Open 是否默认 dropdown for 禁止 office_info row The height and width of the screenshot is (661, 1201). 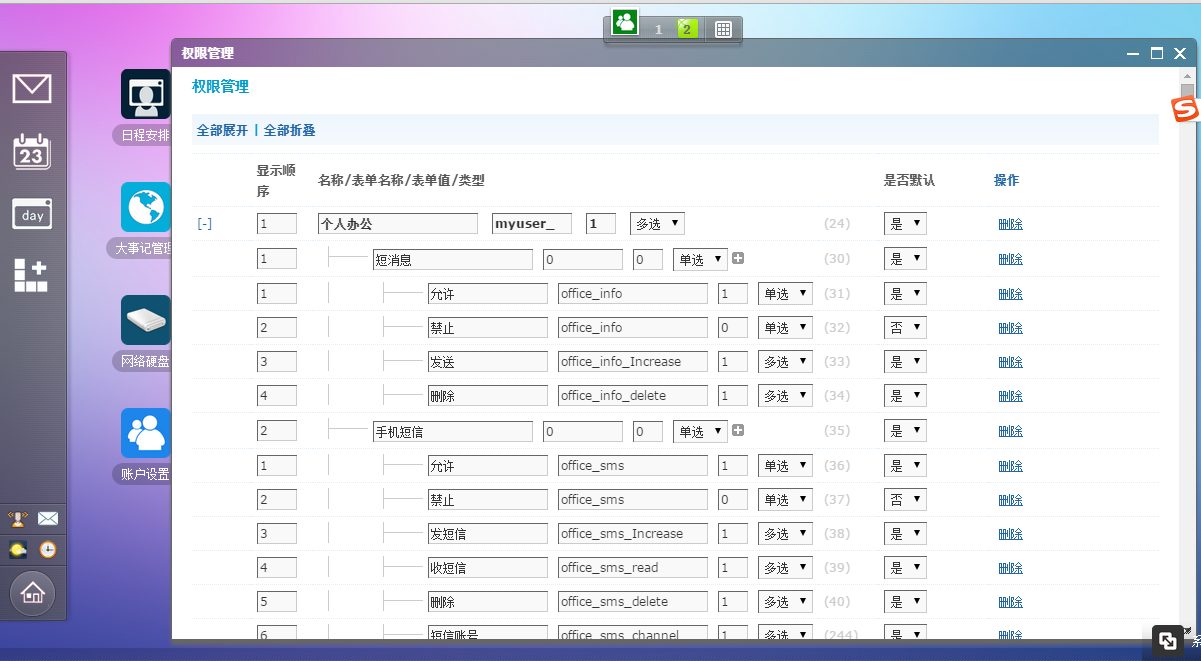point(904,328)
